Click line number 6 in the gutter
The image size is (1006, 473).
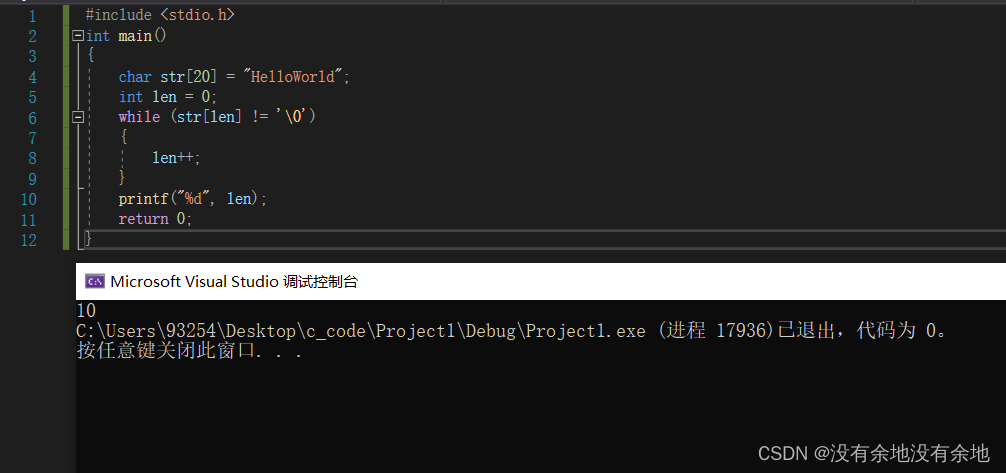pos(32,118)
